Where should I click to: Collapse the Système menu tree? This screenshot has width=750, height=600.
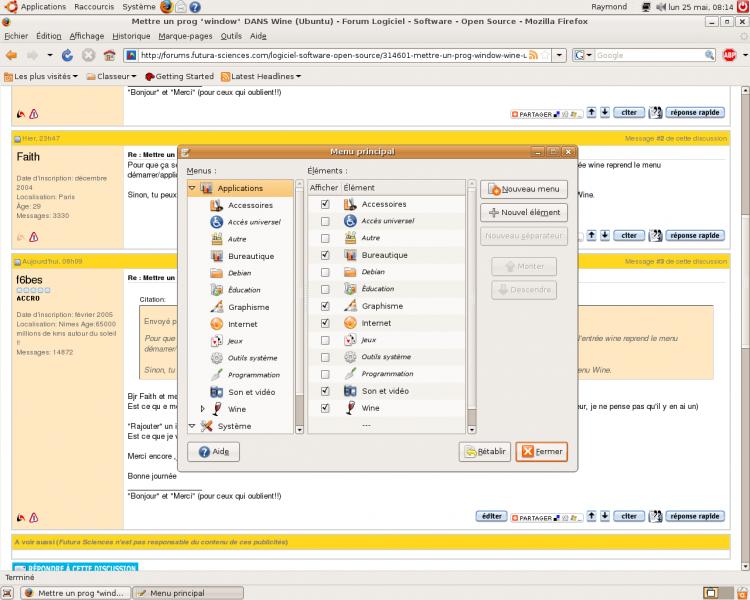coord(192,426)
